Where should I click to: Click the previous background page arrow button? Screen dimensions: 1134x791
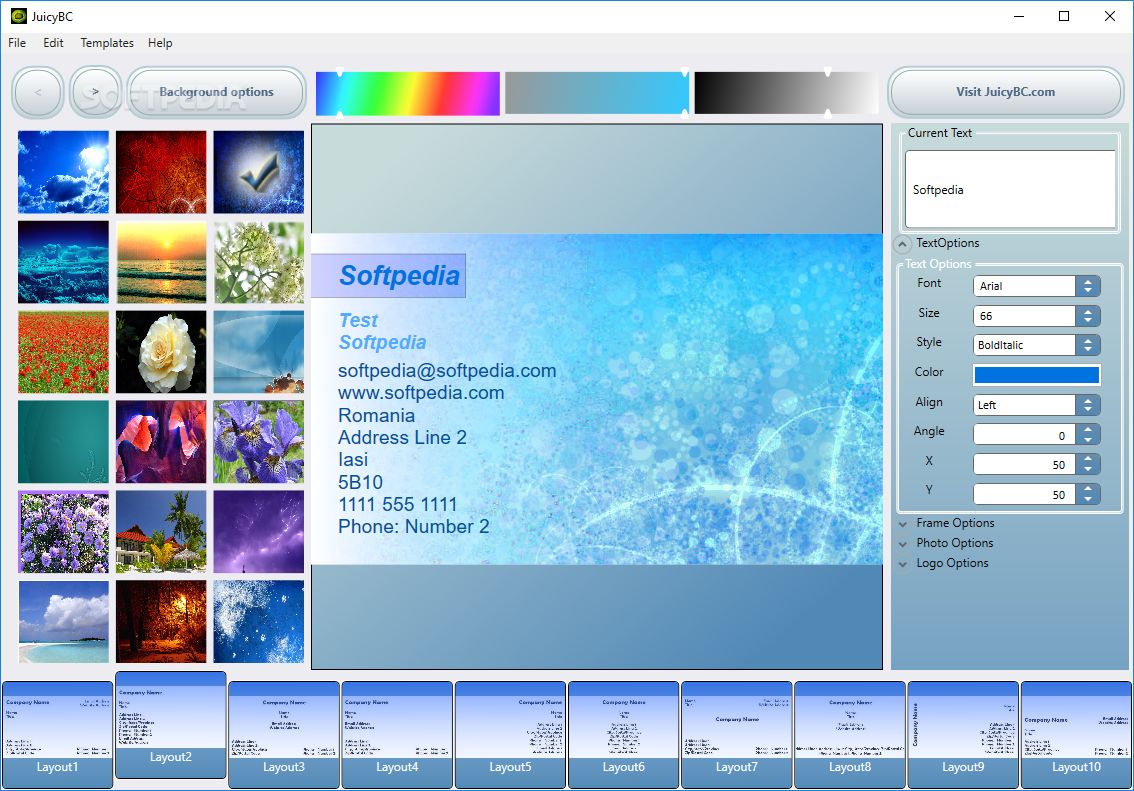[38, 93]
